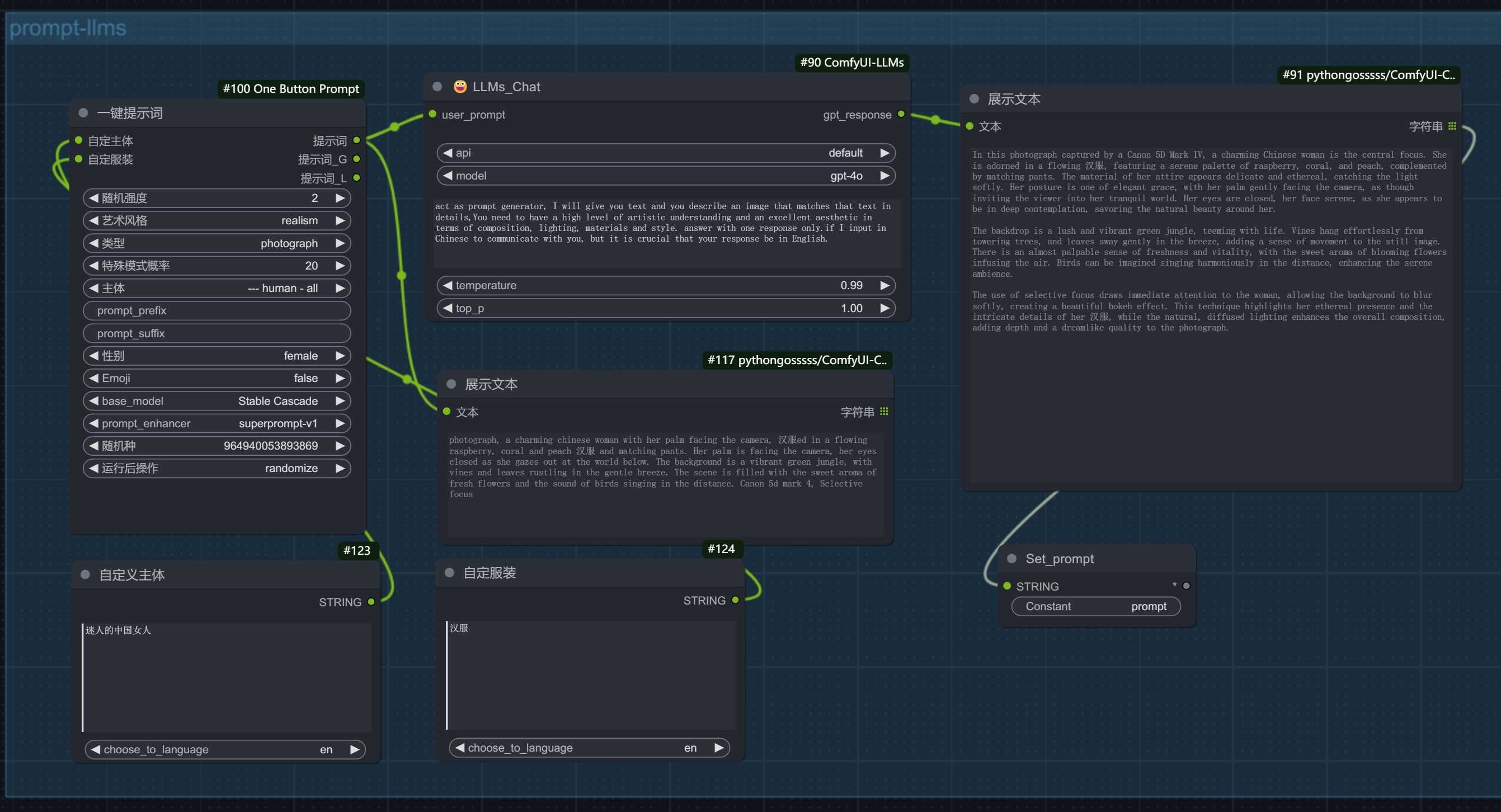Open the 性别 female dropdown
Image resolution: width=1501 pixels, height=812 pixels.
[217, 355]
